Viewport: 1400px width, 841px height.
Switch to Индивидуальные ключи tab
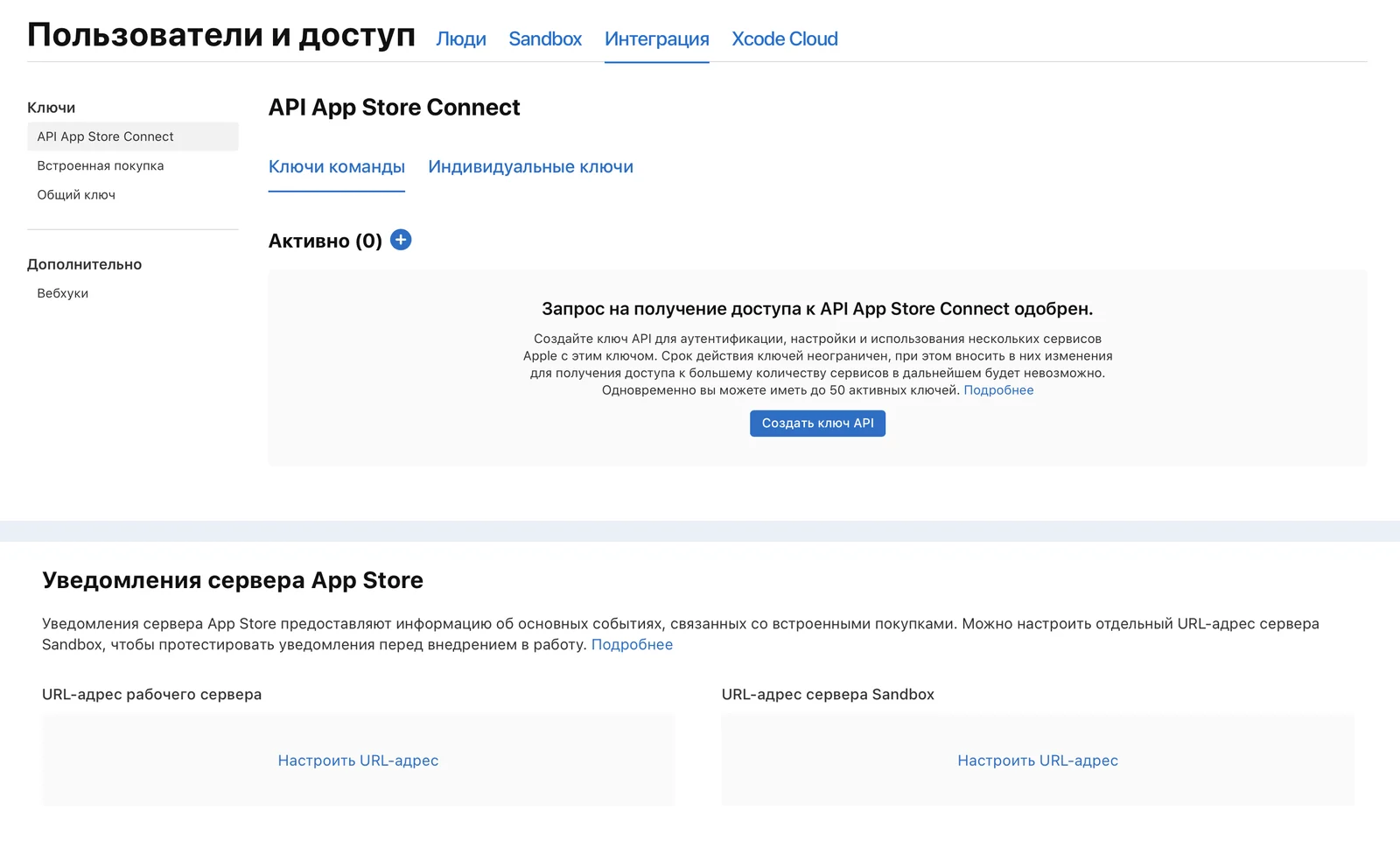530,167
